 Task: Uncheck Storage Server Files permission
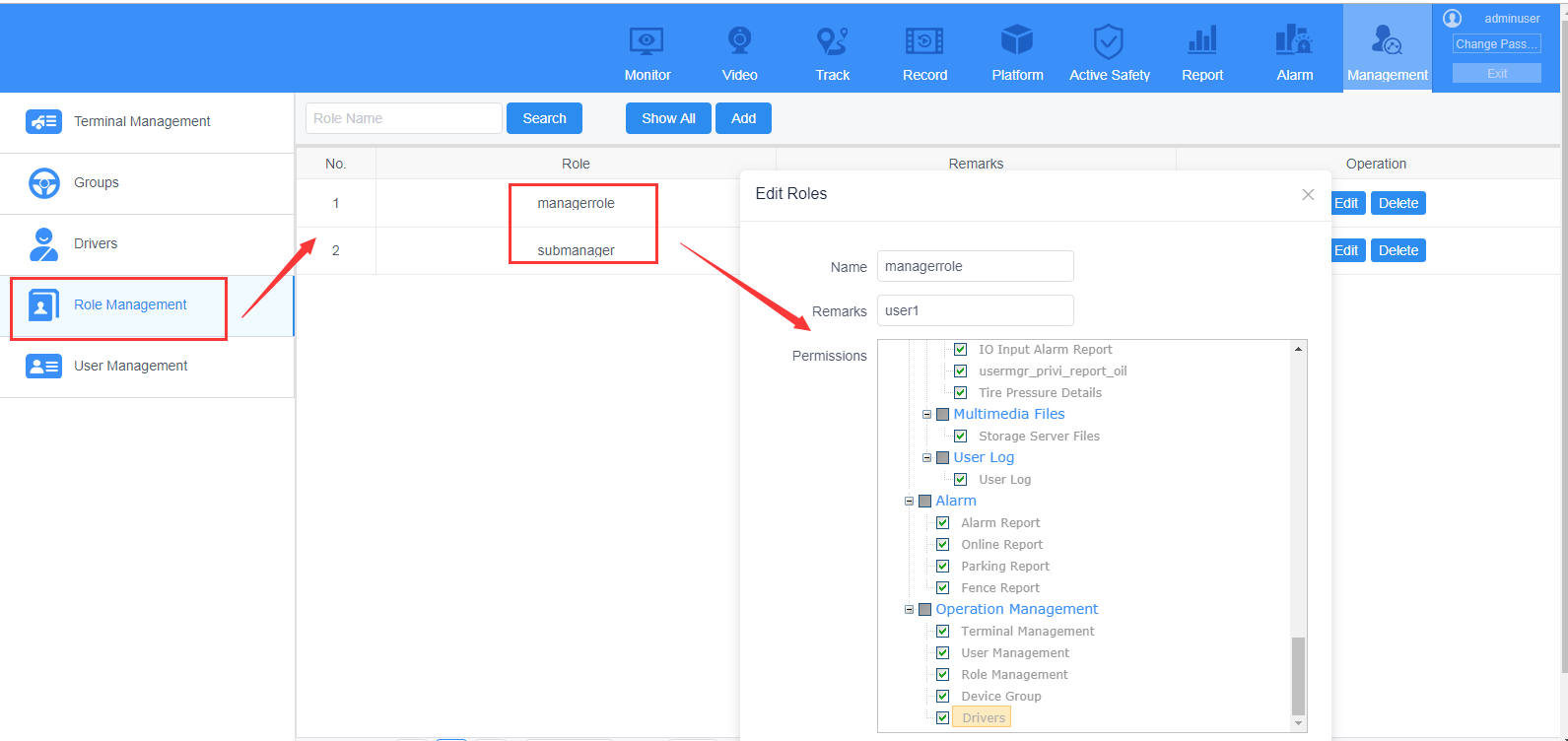[960, 436]
